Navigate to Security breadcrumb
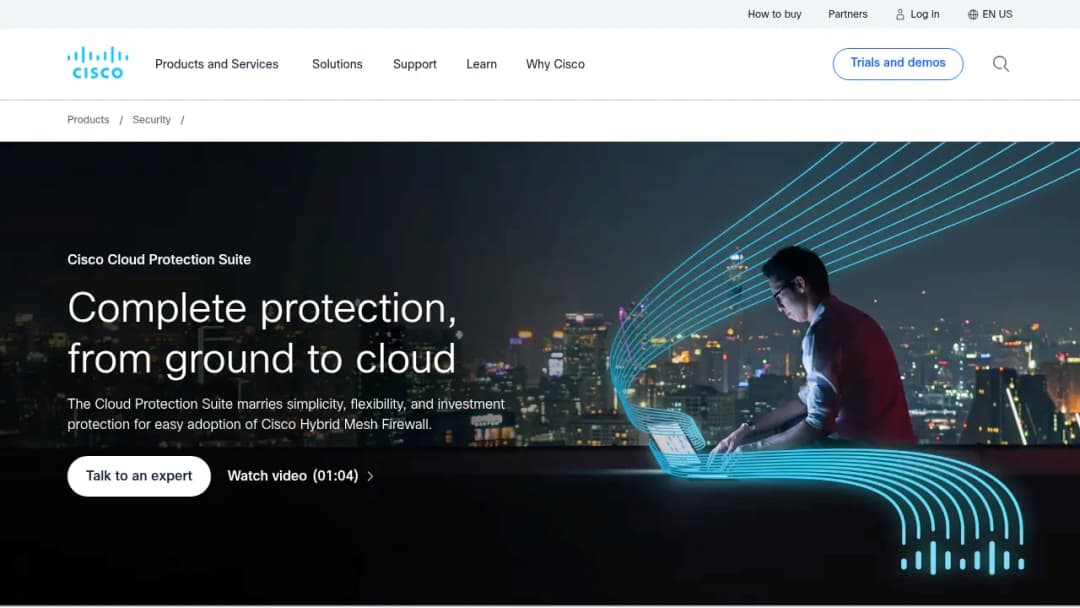This screenshot has height=608, width=1080. click(152, 120)
